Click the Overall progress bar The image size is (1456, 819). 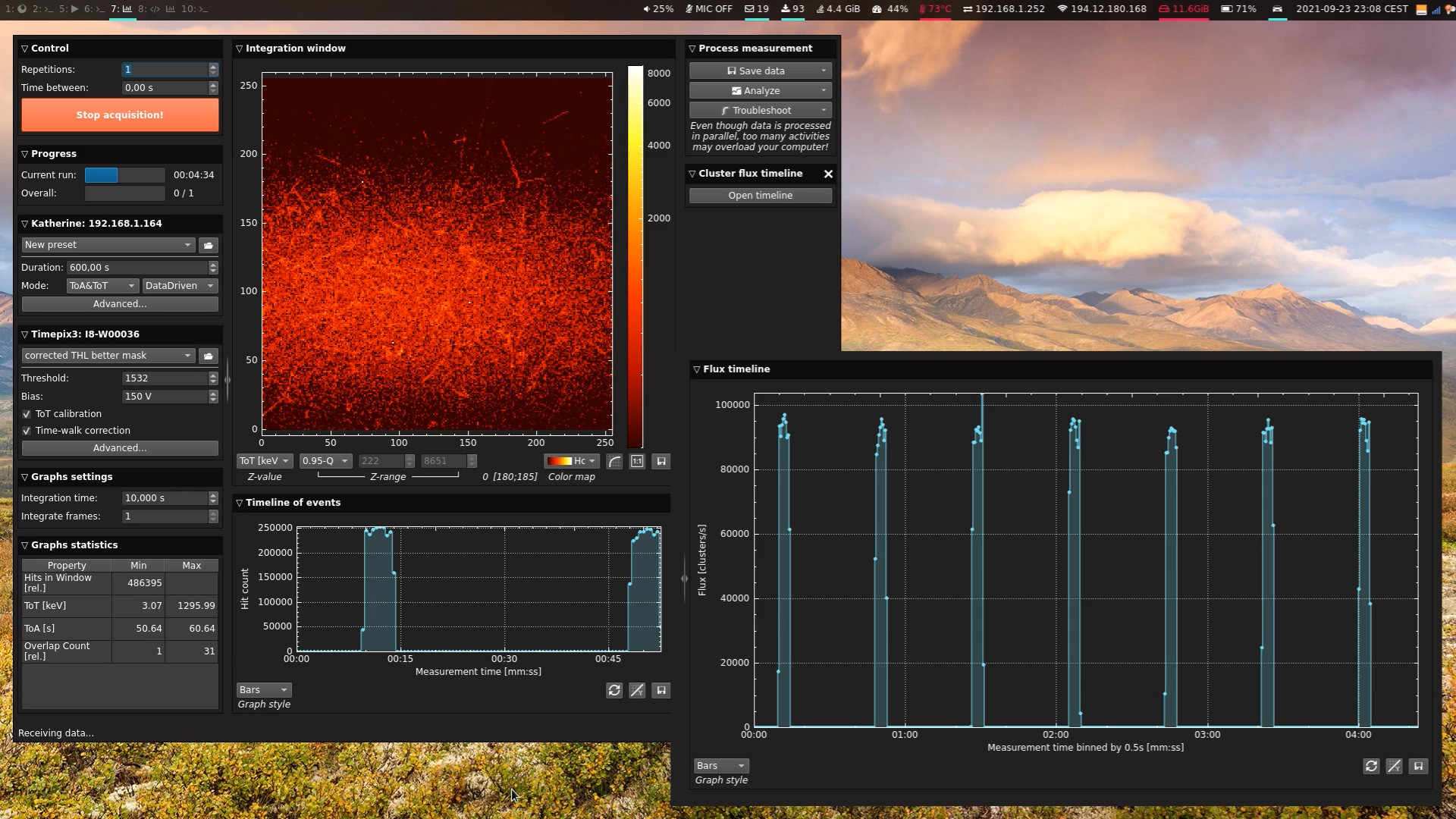124,193
